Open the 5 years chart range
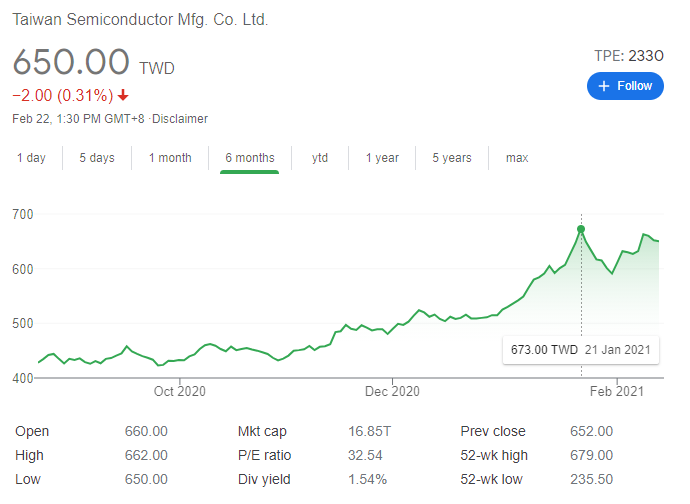Viewport: 690px width, 504px height. coord(452,158)
